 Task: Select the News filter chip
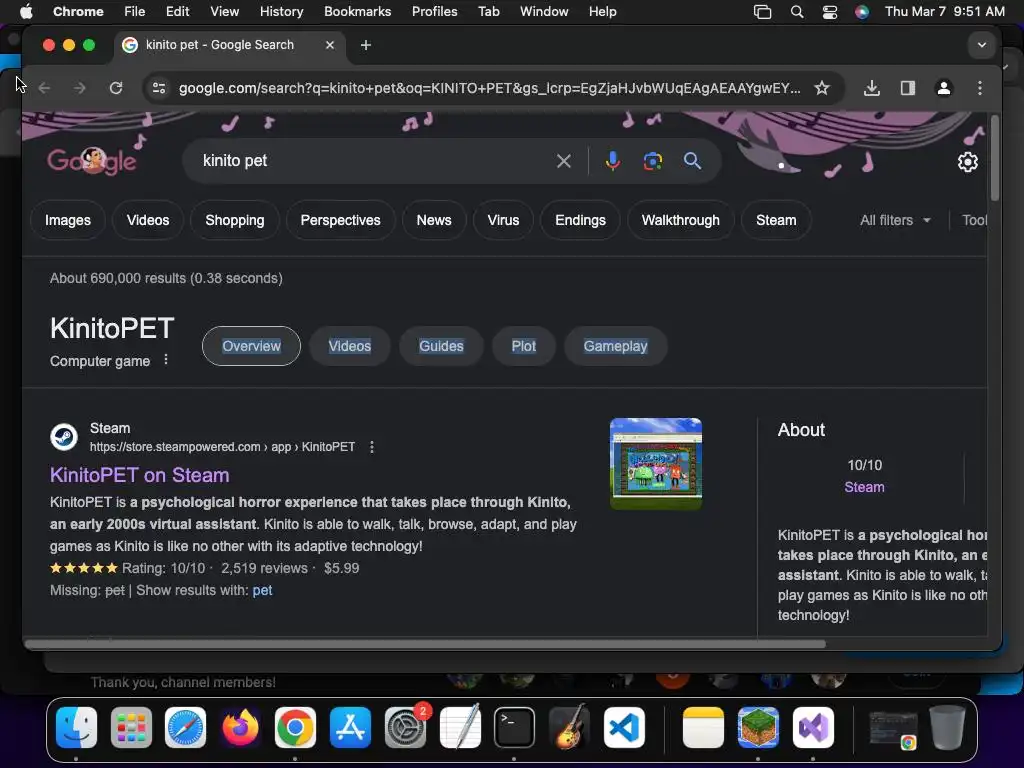[434, 220]
